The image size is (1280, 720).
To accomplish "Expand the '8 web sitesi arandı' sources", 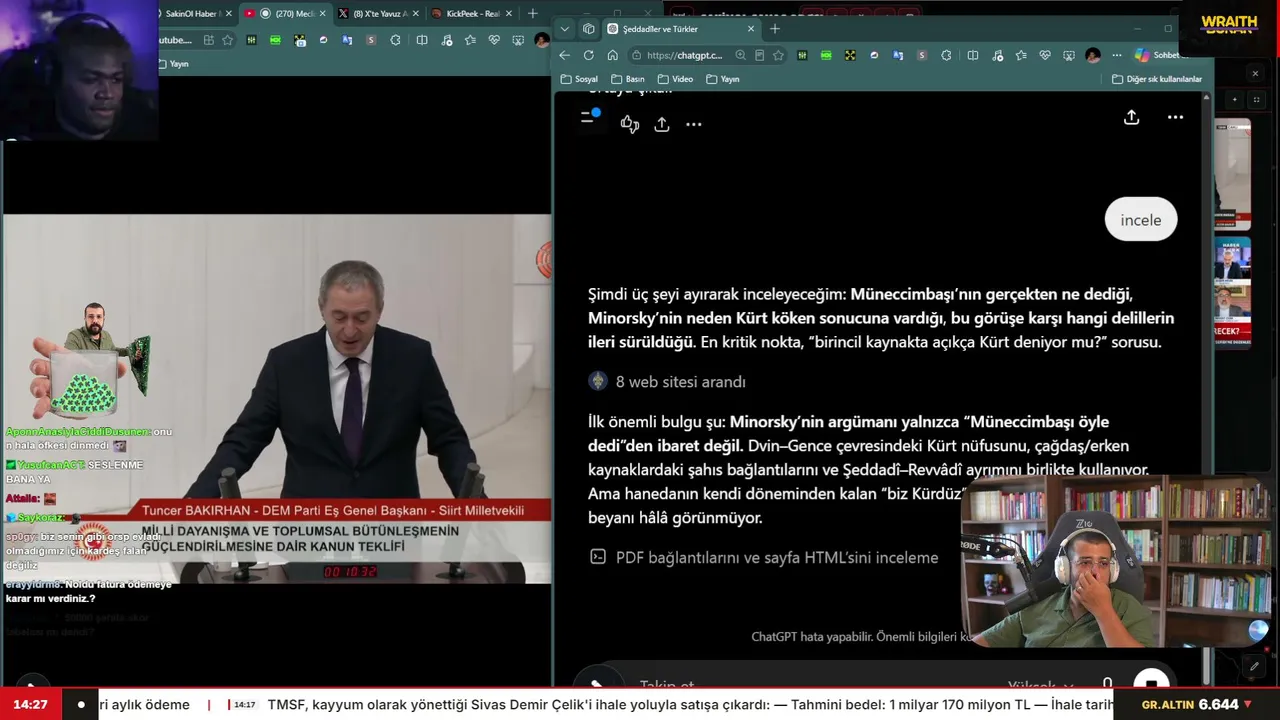I will point(667,382).
